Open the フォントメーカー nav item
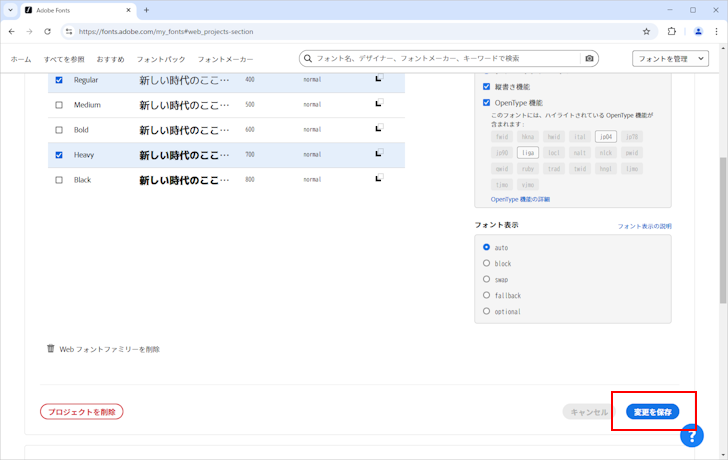 (x=226, y=59)
